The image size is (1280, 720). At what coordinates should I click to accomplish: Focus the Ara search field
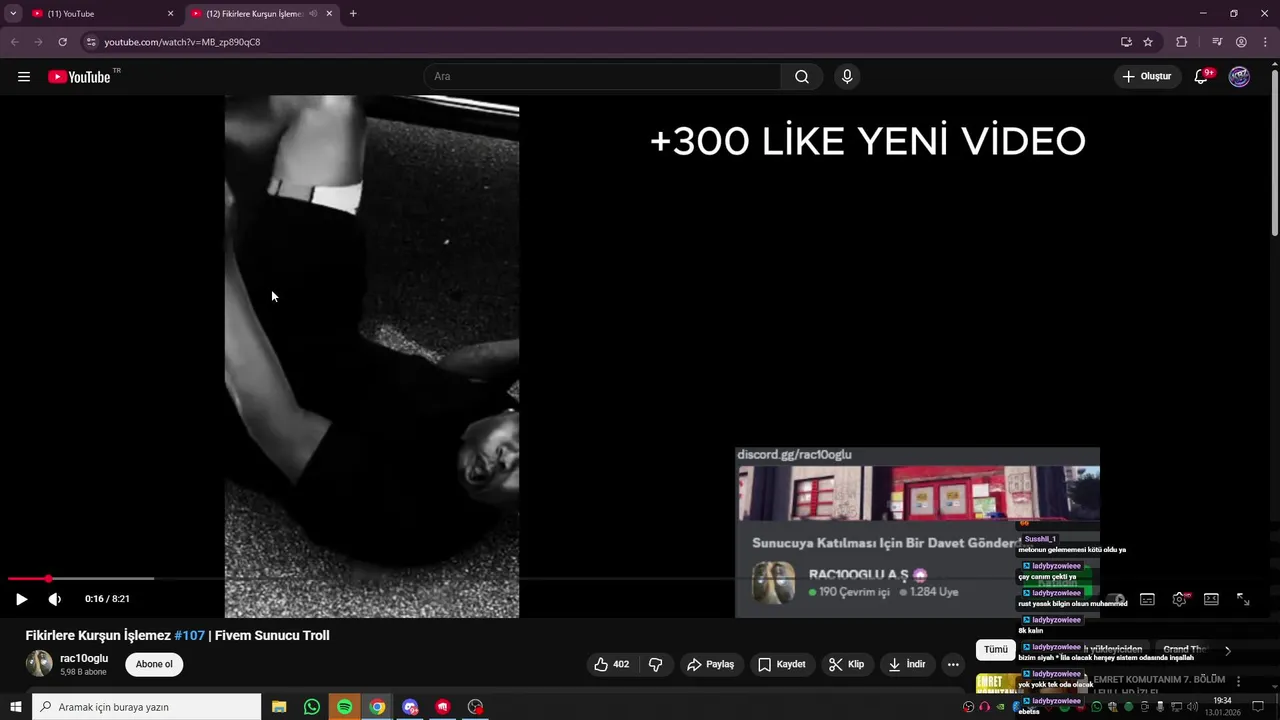[x=602, y=77]
